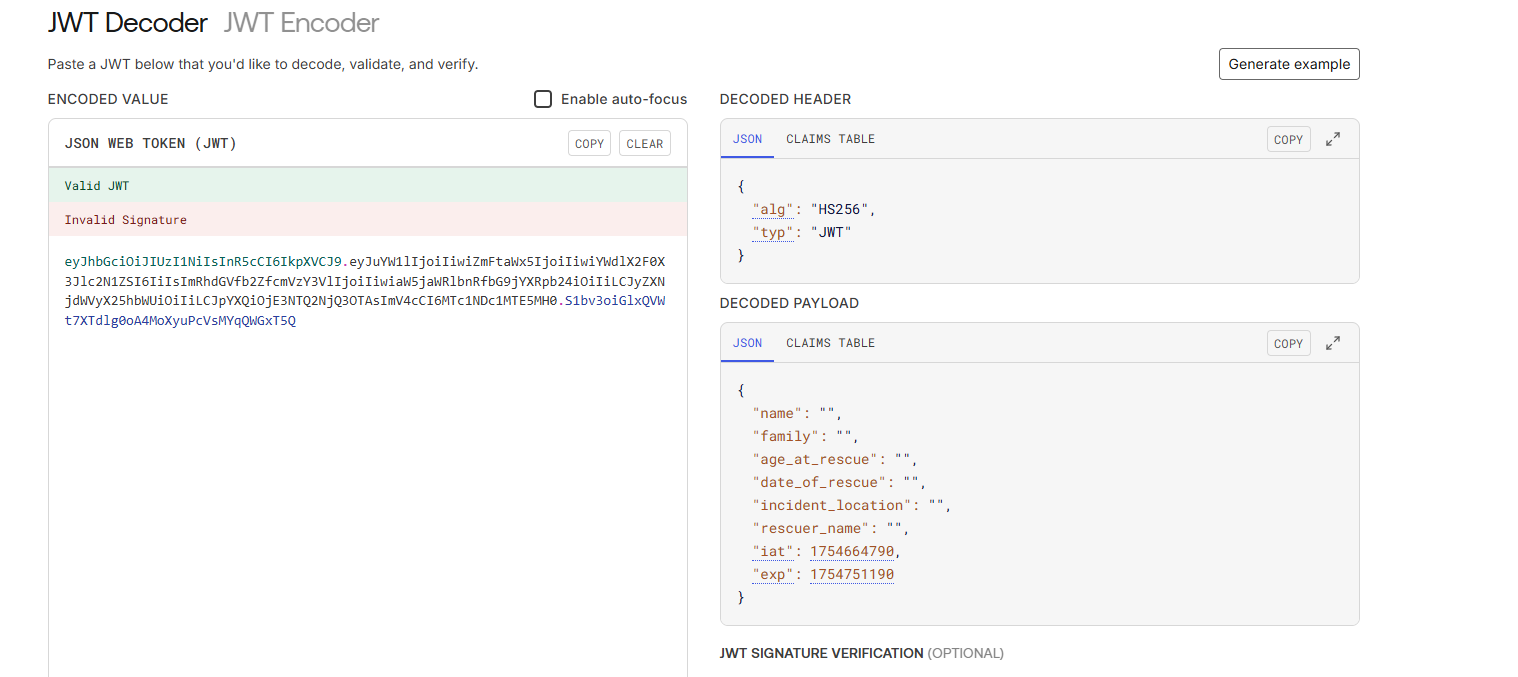Open Claims Table tab in Decoded Payload
Screen dimensions: 1518x677
click(830, 343)
